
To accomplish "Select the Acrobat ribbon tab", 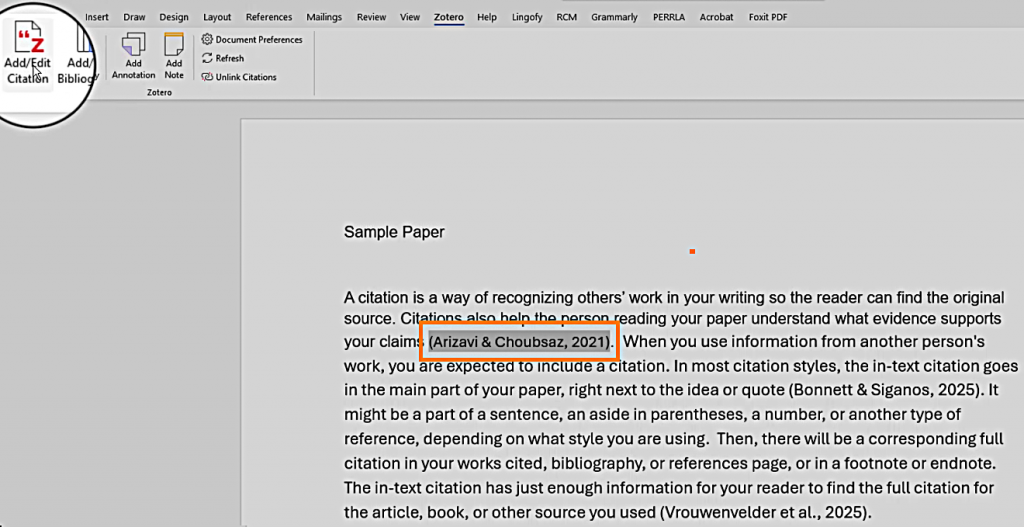I will [x=716, y=17].
